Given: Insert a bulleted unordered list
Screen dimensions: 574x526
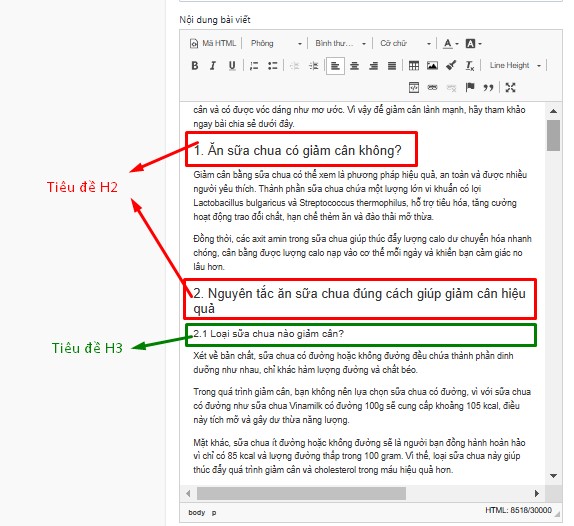Looking at the screenshot, I should pos(273,66).
